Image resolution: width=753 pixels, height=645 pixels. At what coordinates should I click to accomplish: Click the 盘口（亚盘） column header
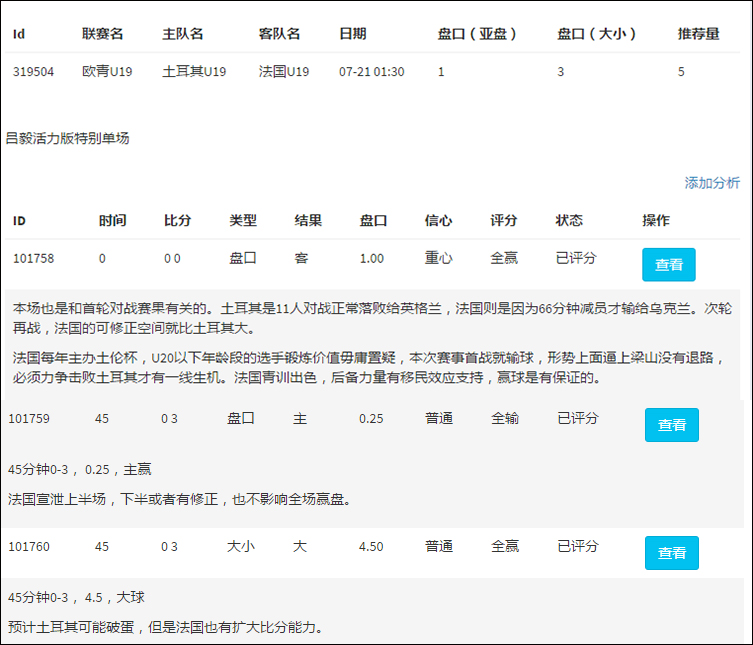tap(477, 34)
